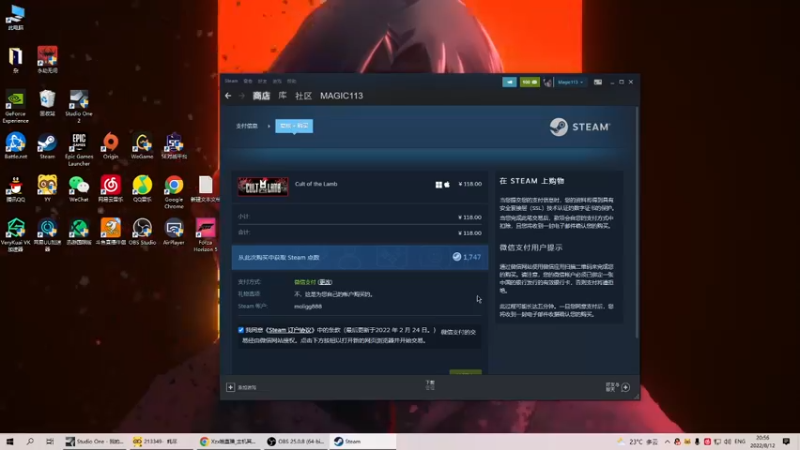Open the Windows Start menu
800x450 pixels.
pos(10,441)
